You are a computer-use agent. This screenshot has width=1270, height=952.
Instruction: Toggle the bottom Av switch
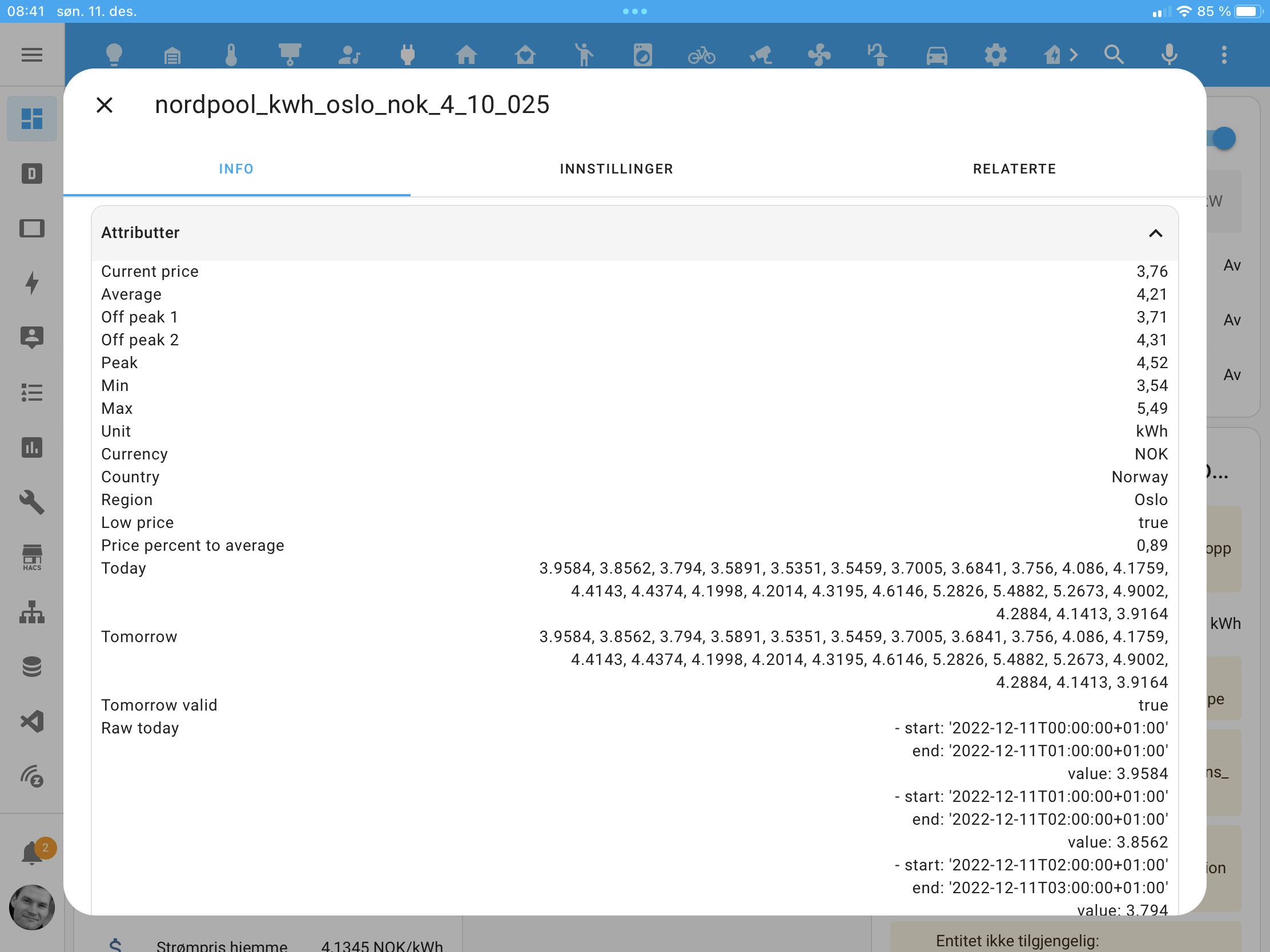[1232, 374]
